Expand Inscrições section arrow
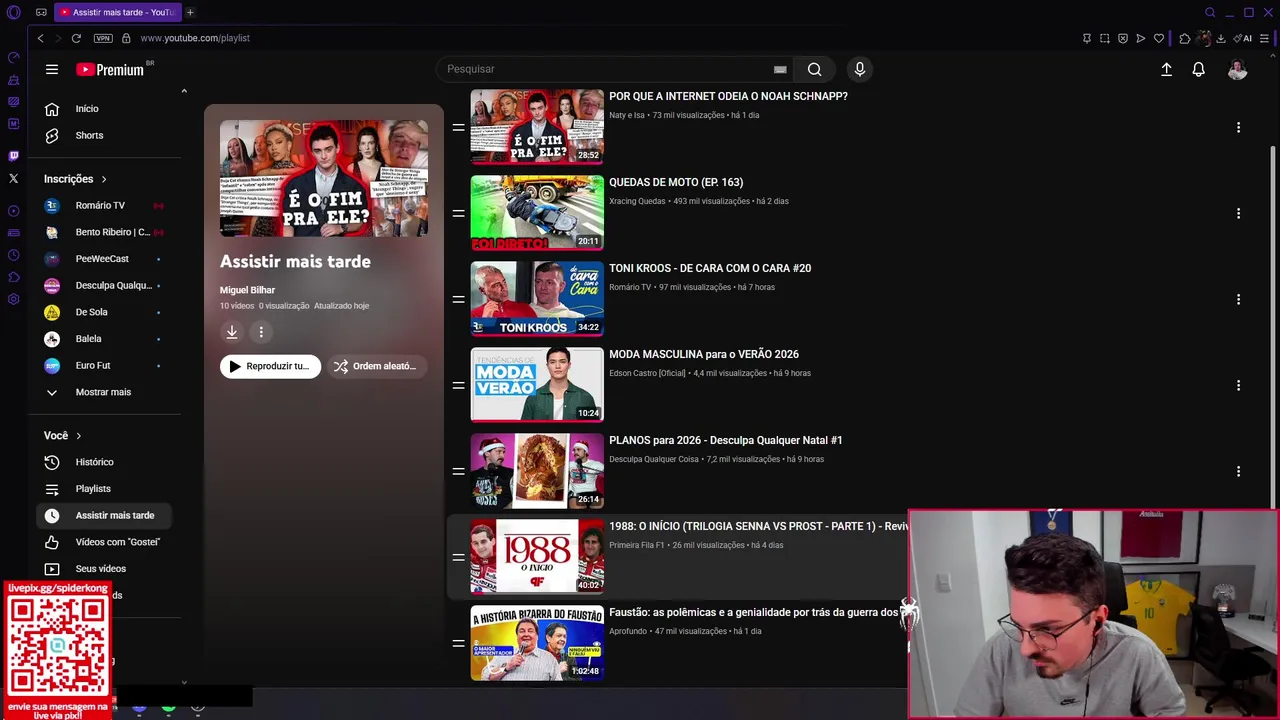The image size is (1280, 720). point(103,179)
